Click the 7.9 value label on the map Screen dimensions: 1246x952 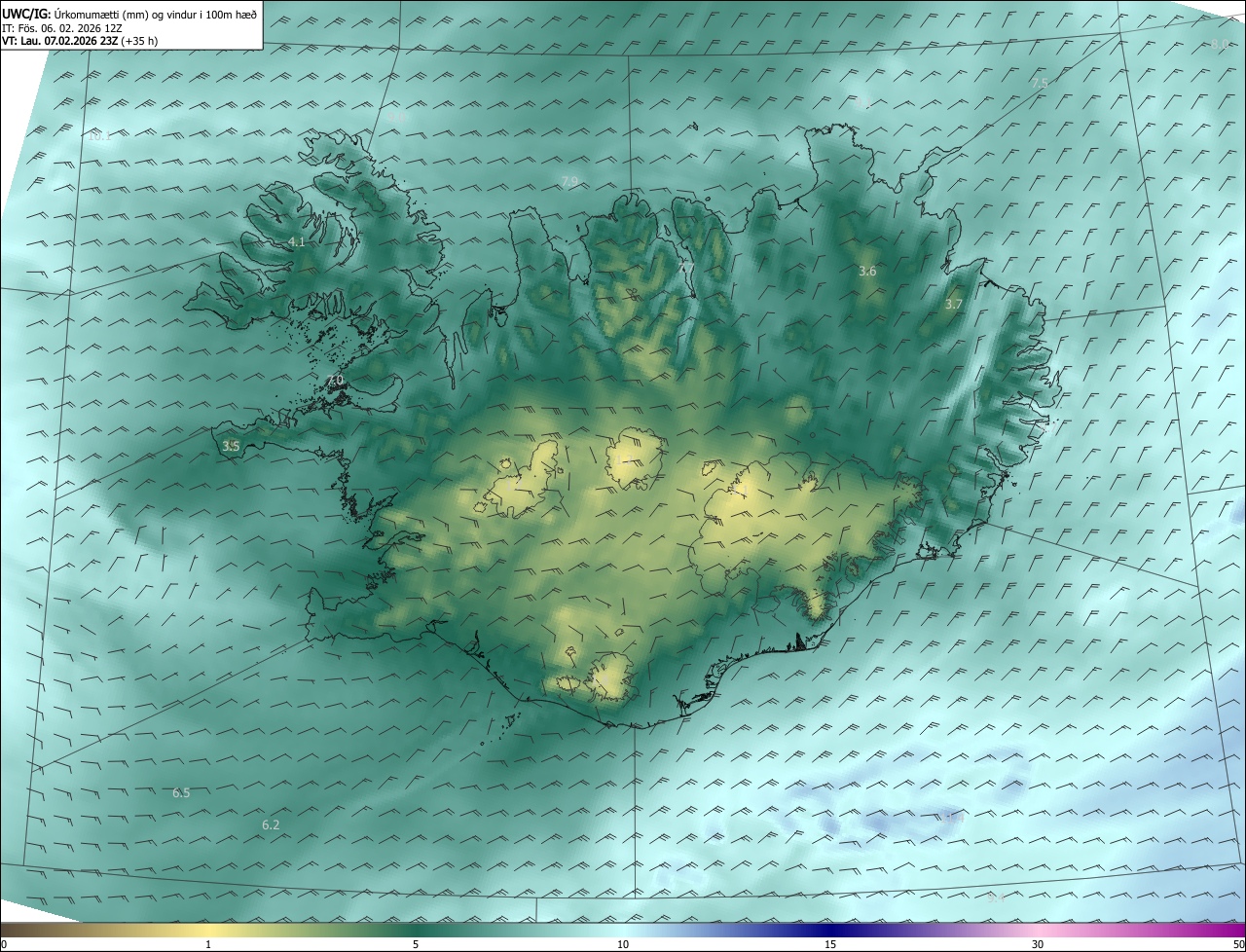coord(569,181)
